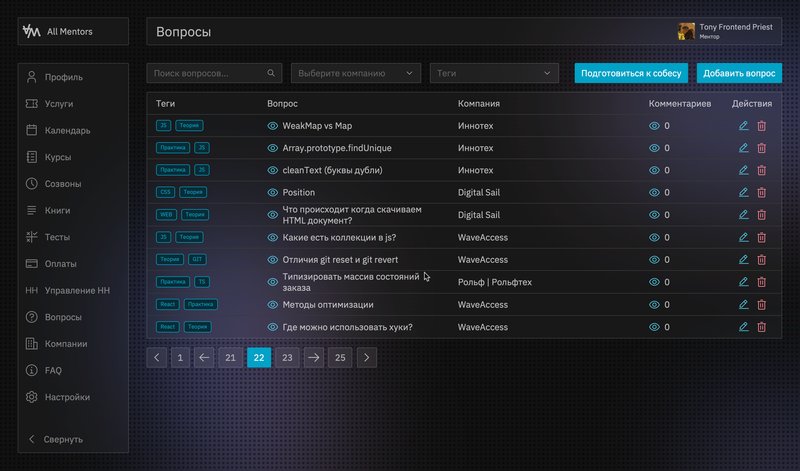Image resolution: width=800 pixels, height=471 pixels.
Task: Toggle visibility of коллекции в js question
Action: point(272,237)
